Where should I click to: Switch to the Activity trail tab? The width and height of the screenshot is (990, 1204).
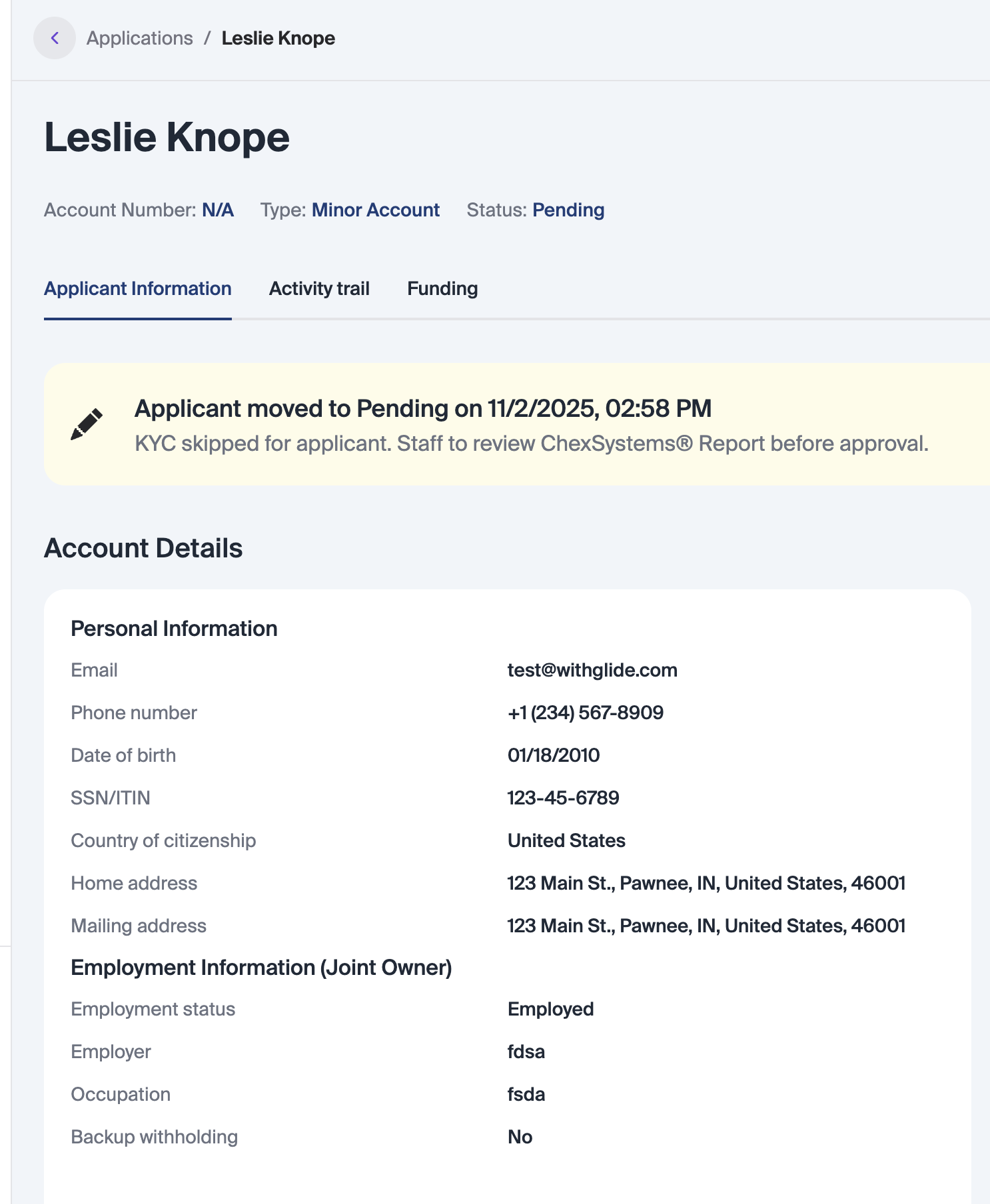coord(319,289)
